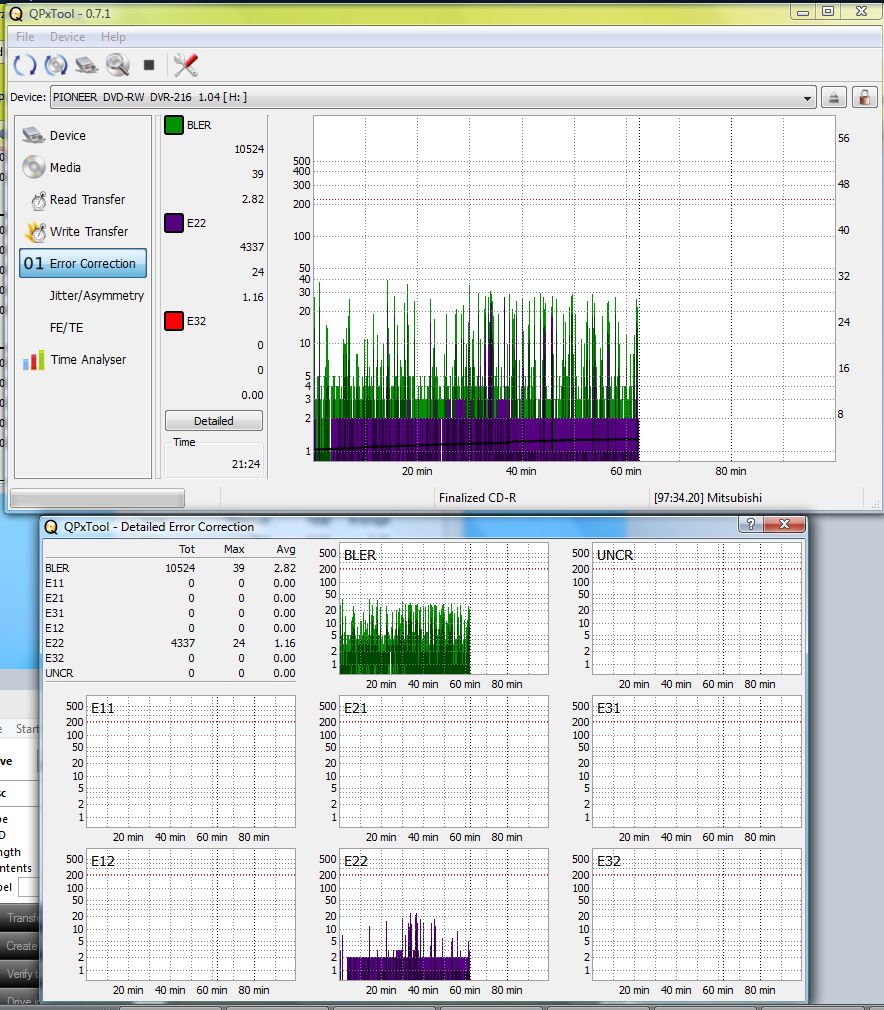
Task: Click the BLER average value 2.82 in main panel
Action: [253, 199]
